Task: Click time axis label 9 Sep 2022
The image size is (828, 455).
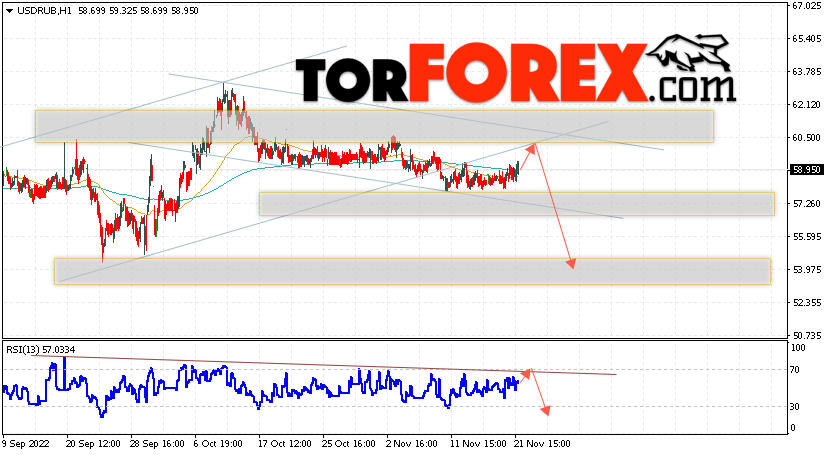Action: [26, 444]
